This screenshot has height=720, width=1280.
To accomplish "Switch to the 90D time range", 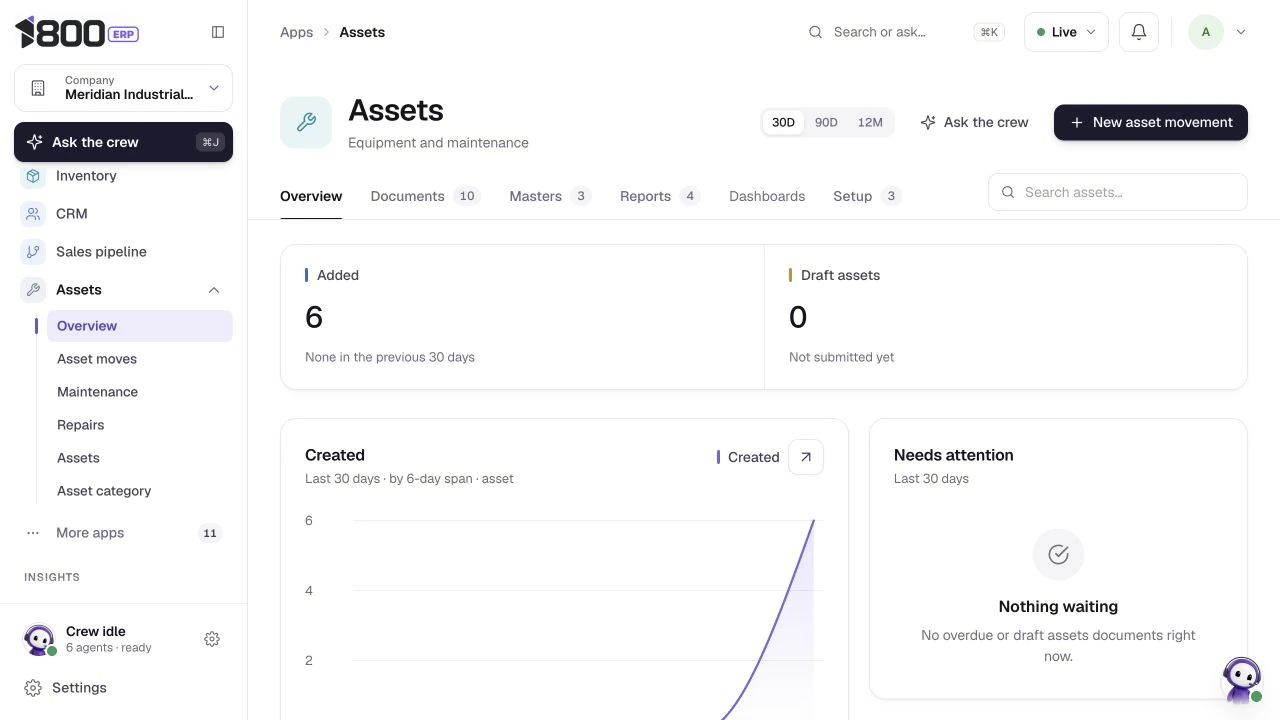I will [826, 122].
